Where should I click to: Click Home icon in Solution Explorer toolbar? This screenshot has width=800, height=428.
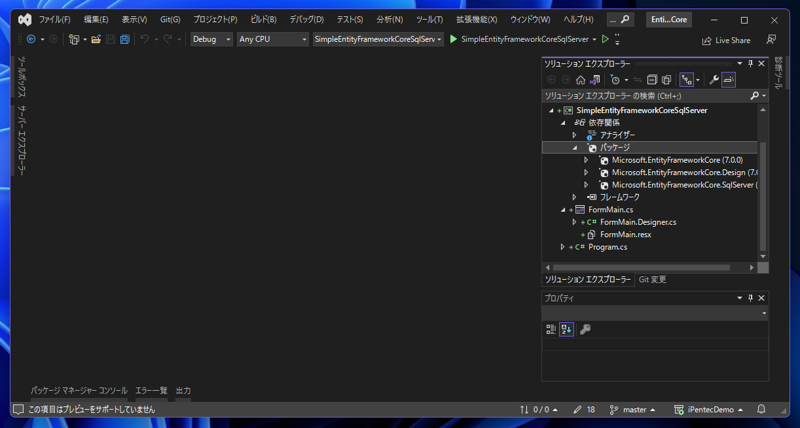581,80
